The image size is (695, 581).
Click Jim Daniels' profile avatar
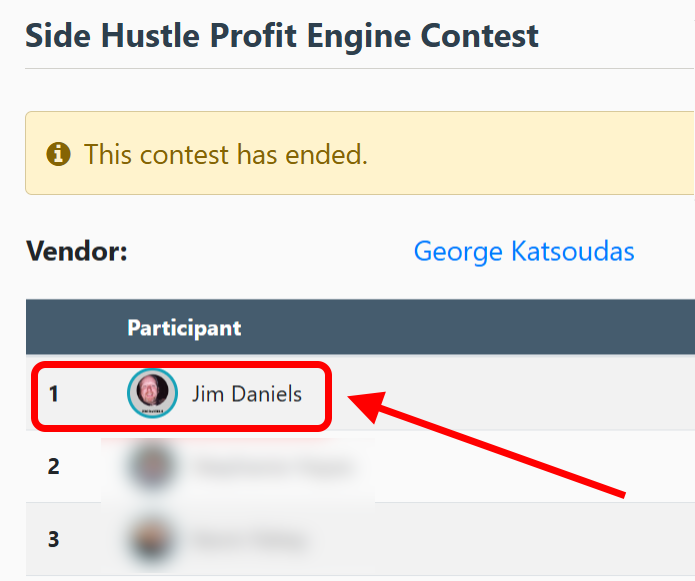click(152, 394)
